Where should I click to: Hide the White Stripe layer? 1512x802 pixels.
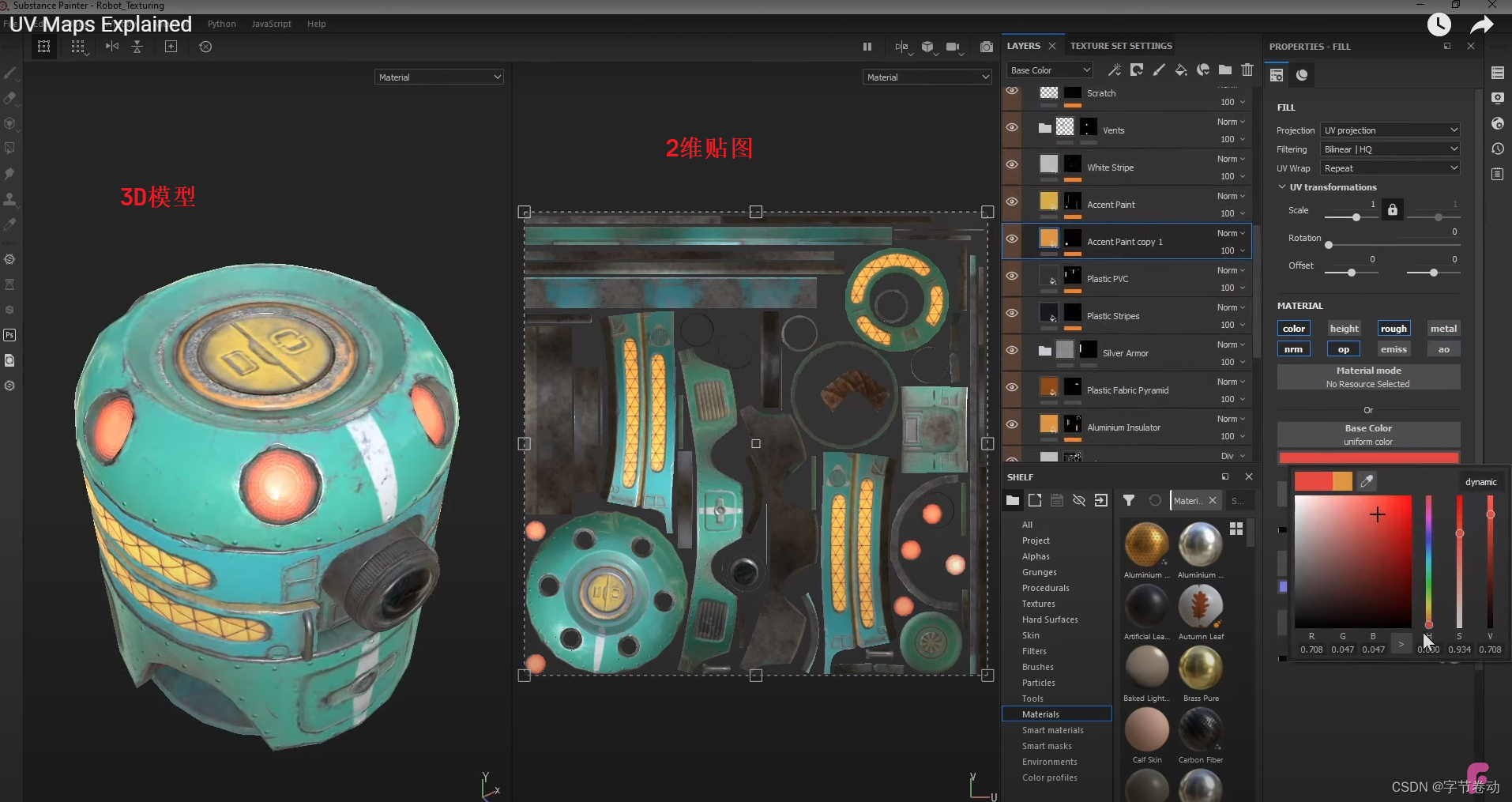click(x=1012, y=164)
